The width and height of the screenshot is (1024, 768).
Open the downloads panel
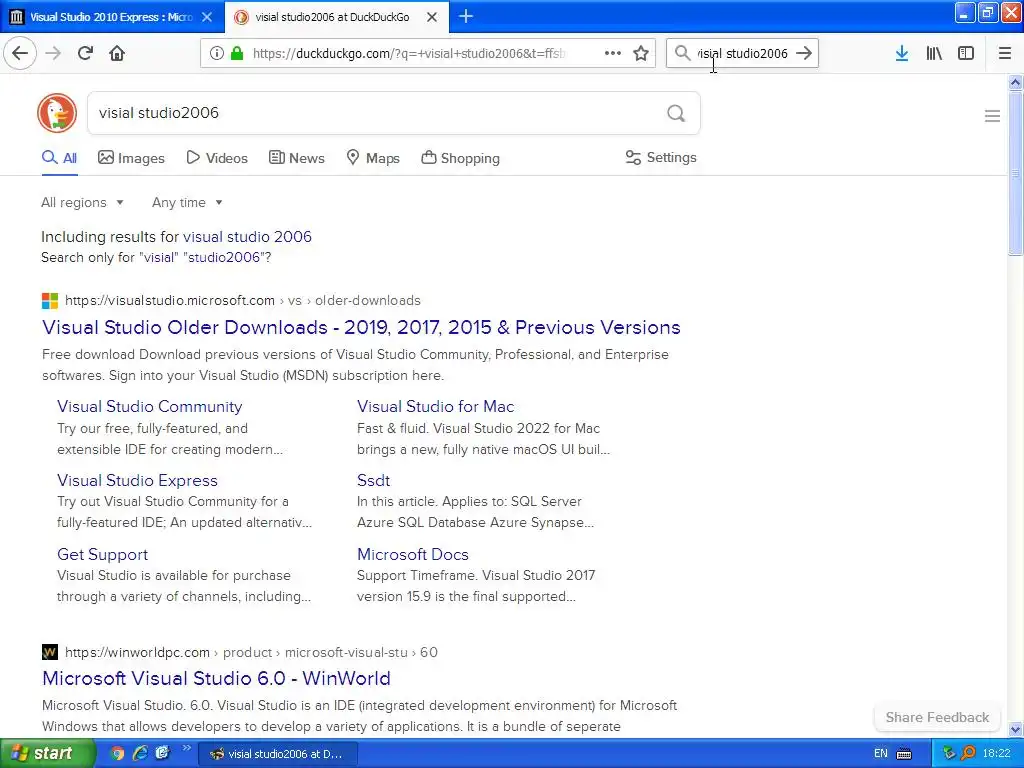point(902,53)
